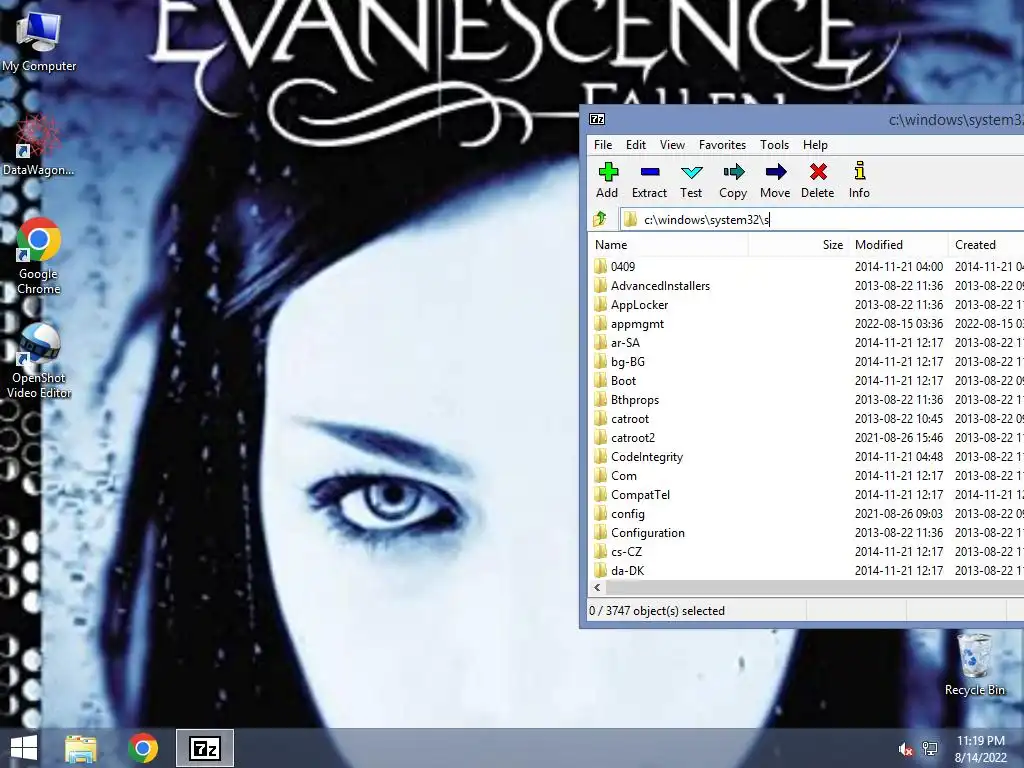Click folder icon of the config row
Viewport: 1024px width, 768px height.
[601, 514]
